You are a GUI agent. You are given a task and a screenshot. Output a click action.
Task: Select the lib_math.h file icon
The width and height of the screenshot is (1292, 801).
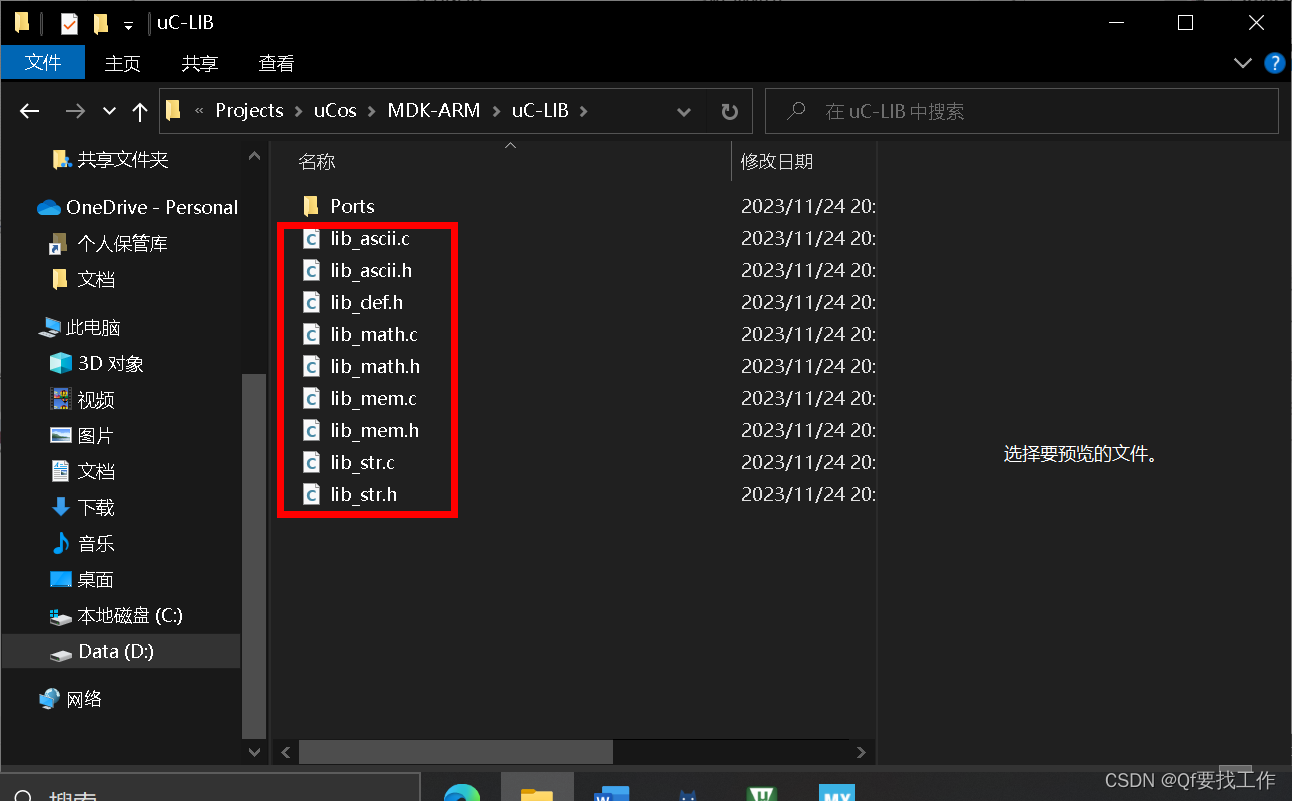click(311, 367)
